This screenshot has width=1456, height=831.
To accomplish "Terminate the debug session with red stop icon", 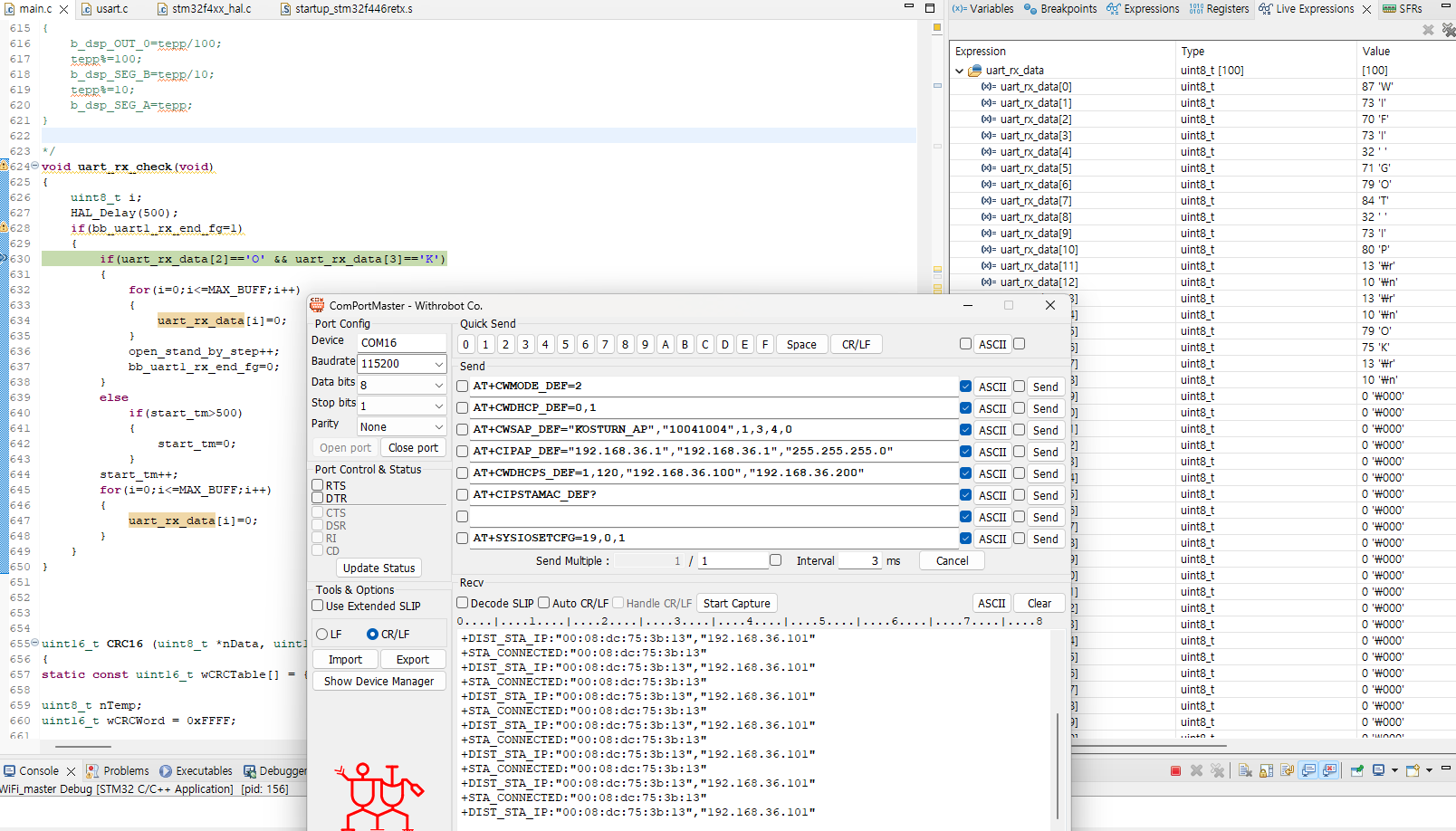I will pyautogui.click(x=1175, y=770).
